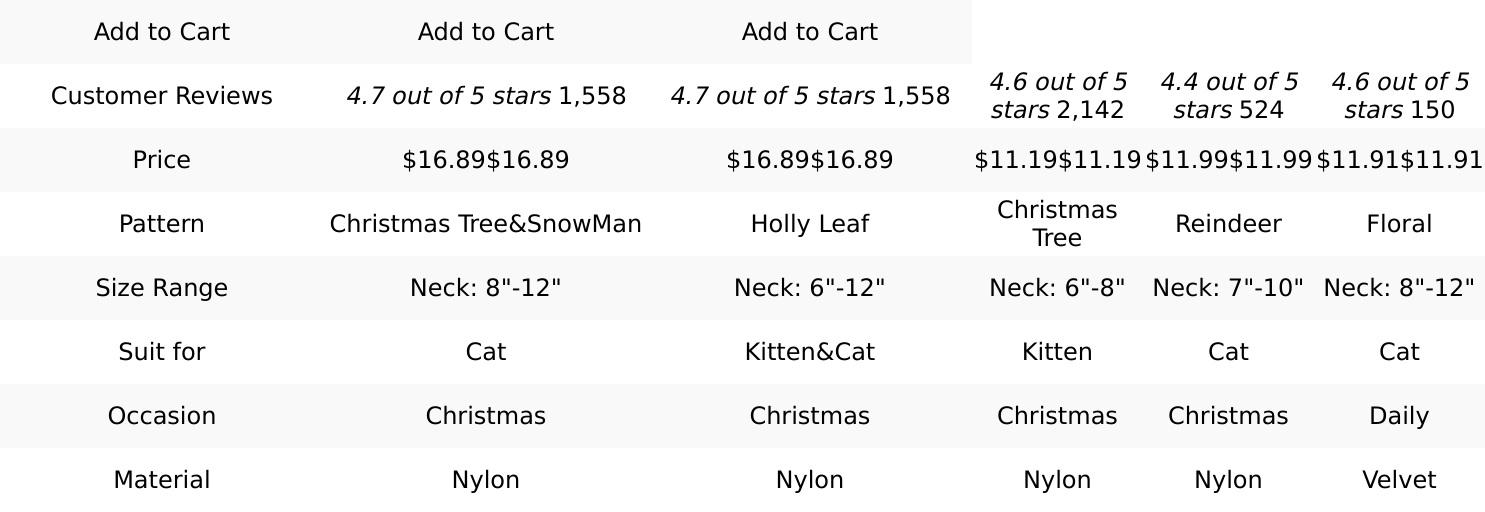Click the Kitten&Cat suit-for value
Image resolution: width=1485 pixels, height=512 pixels.
point(809,352)
